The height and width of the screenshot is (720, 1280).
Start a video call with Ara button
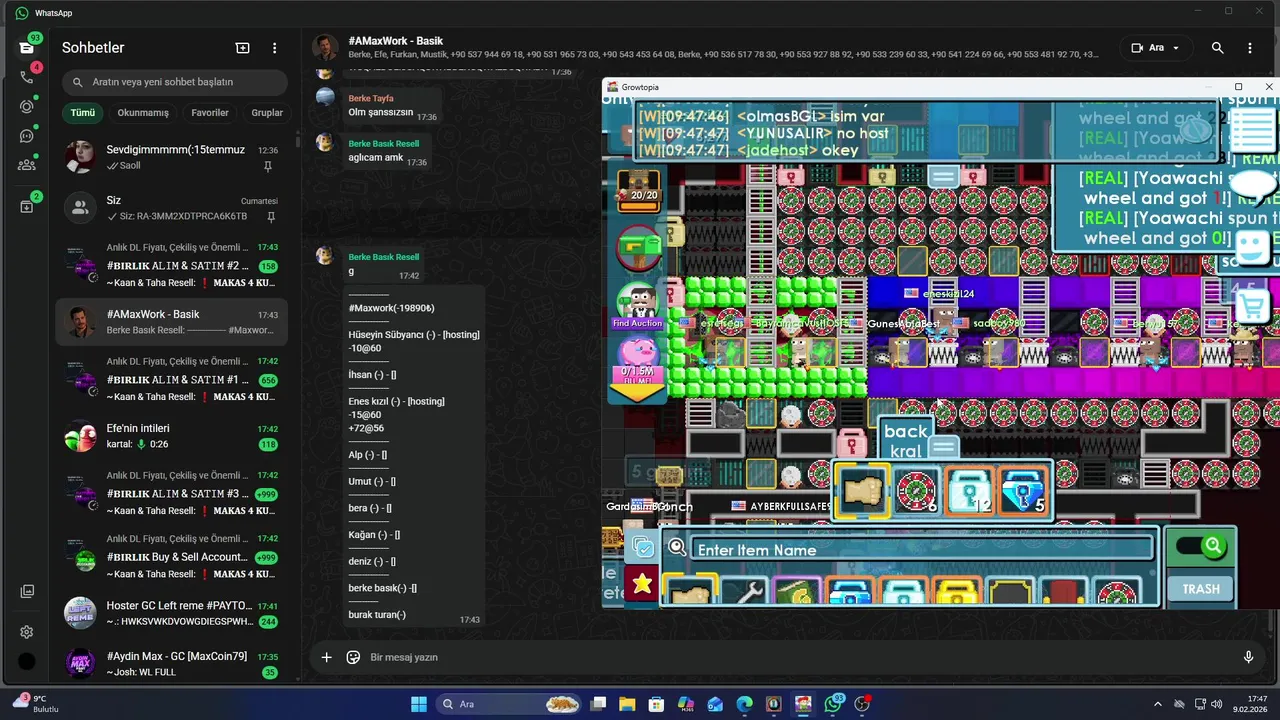tap(1148, 48)
